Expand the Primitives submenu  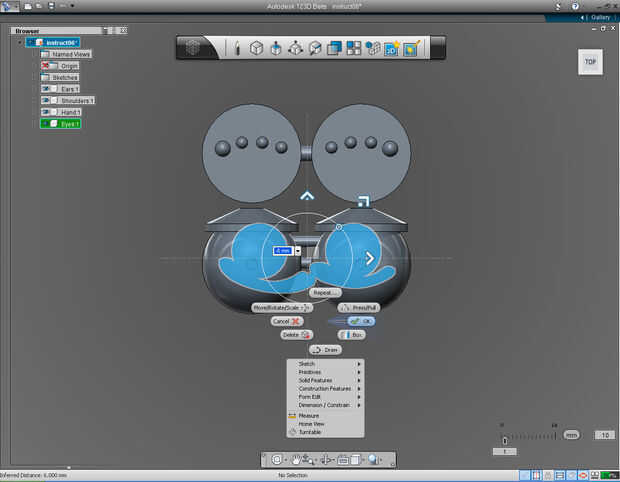tap(325, 372)
